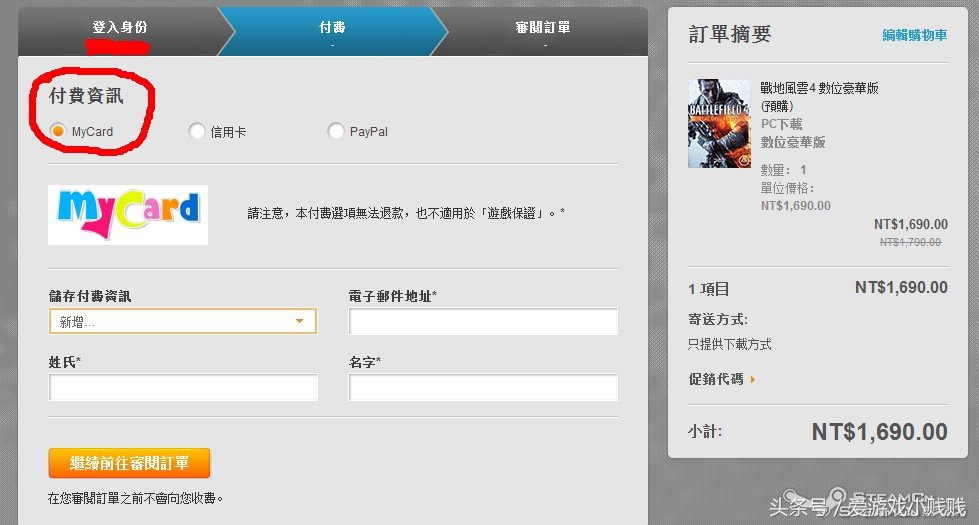Expand the 促銷代碼 promo code arrow
The height and width of the screenshot is (525, 979).
point(753,379)
